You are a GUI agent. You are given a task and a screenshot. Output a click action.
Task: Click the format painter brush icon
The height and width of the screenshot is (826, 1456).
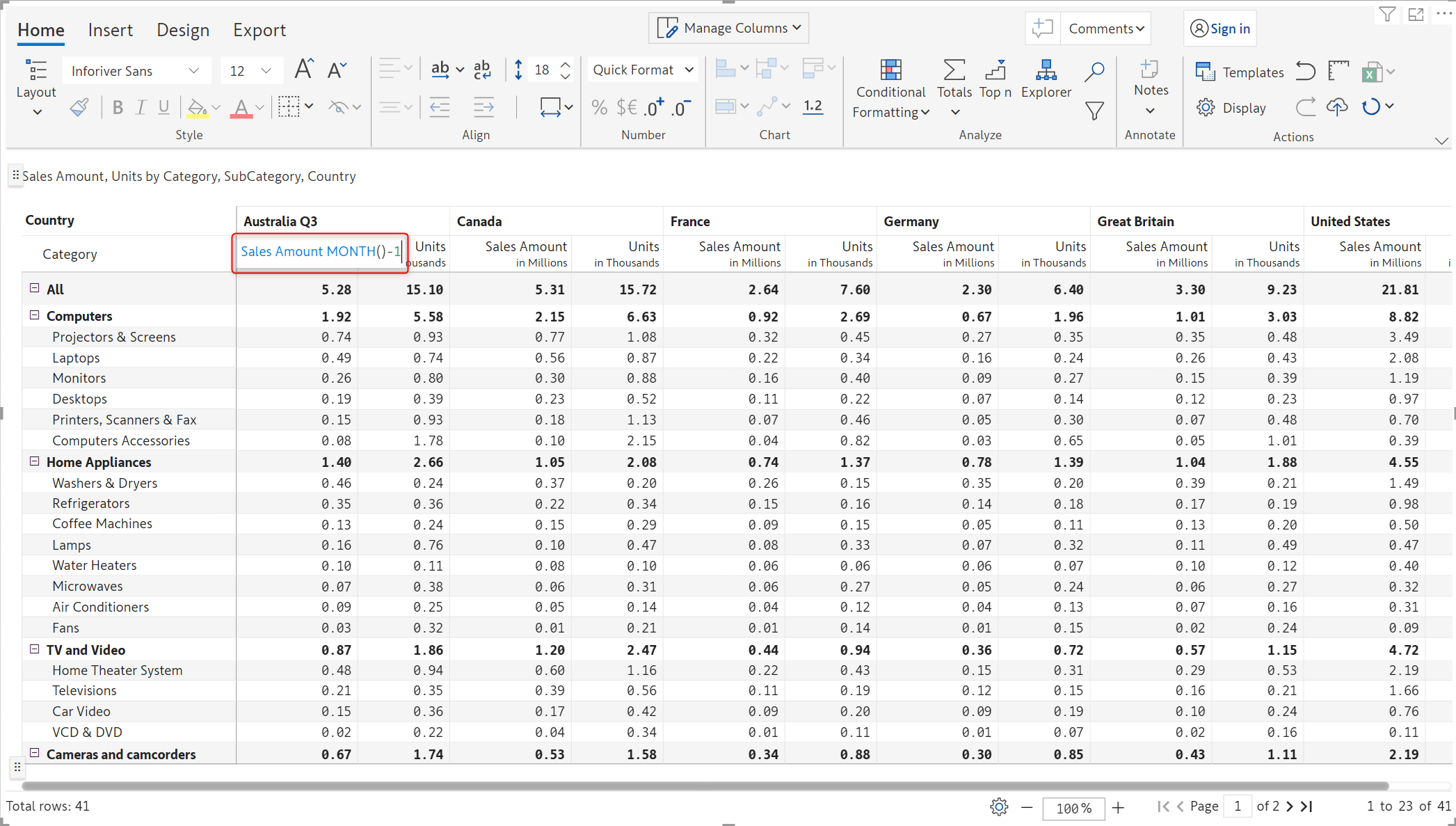[x=79, y=107]
